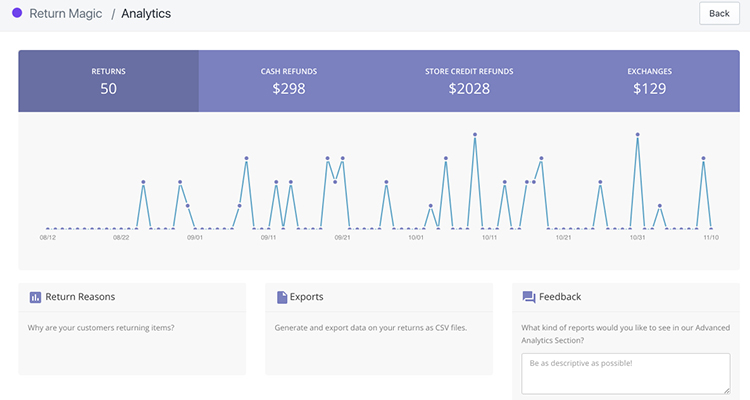Click 'Why are your customers returning items?' text
Viewport: 750px width, 400px height.
tap(101, 328)
